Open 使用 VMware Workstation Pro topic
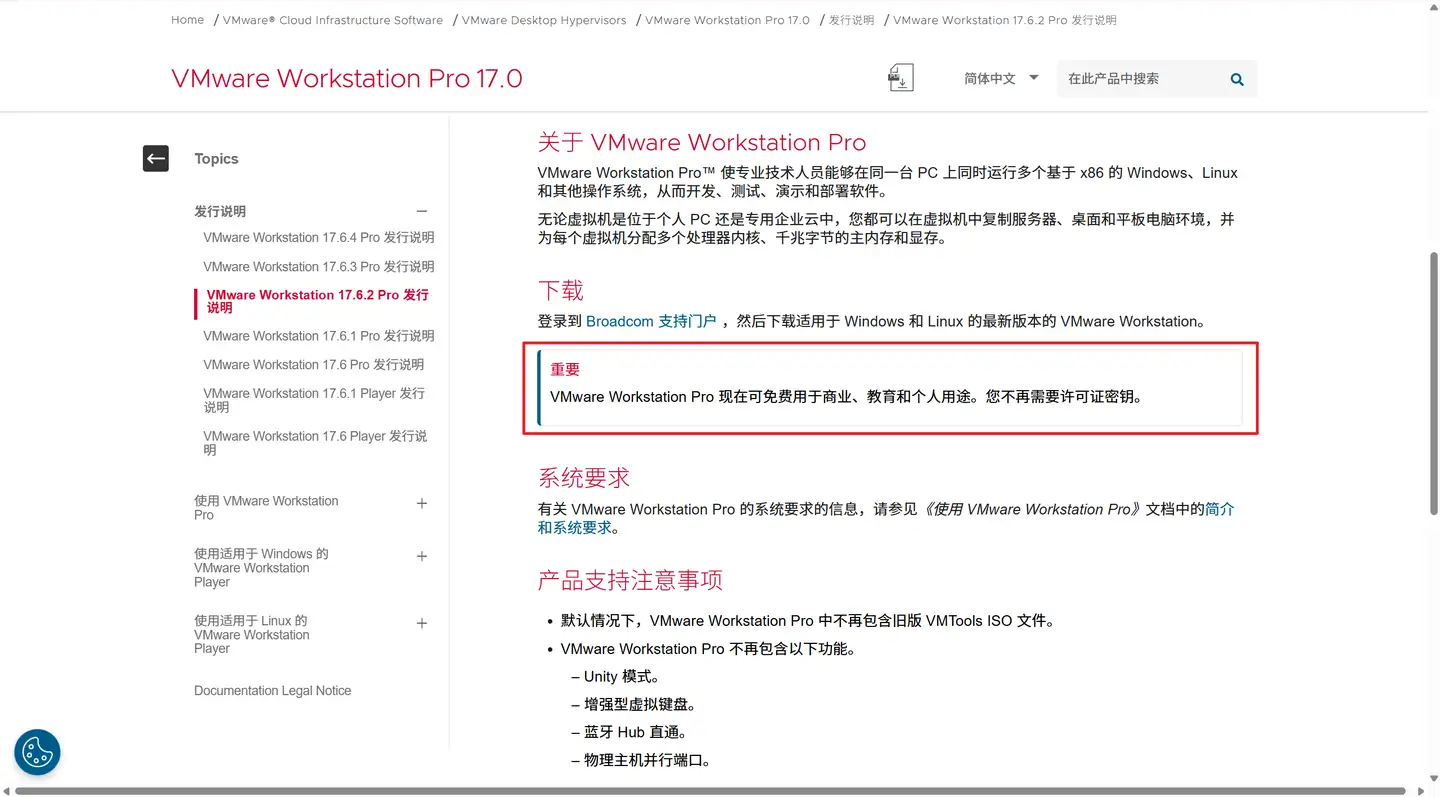Image resolution: width=1440 pixels, height=797 pixels. [266, 508]
